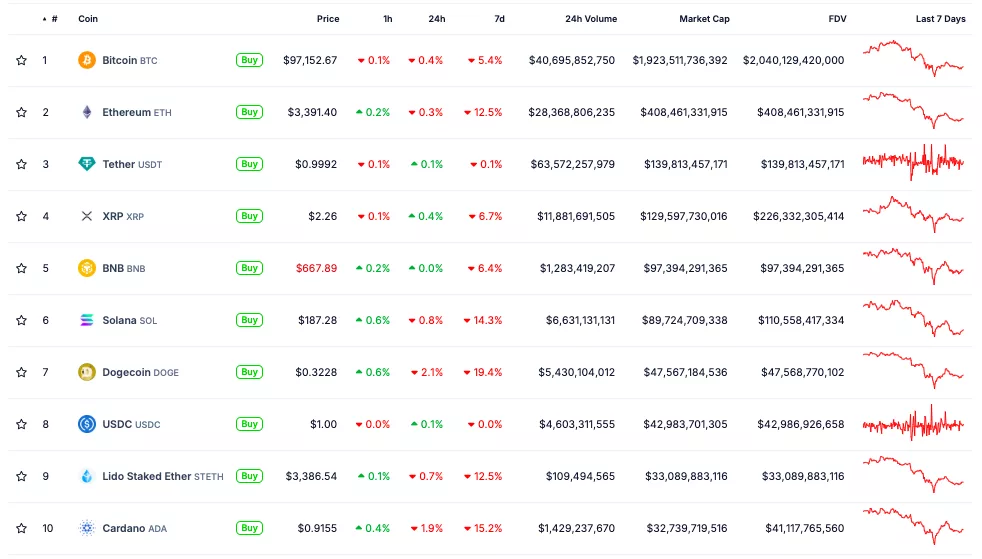Screen dimensions: 982x559
Task: Click the Tether coin logo icon
Action: (x=87, y=164)
